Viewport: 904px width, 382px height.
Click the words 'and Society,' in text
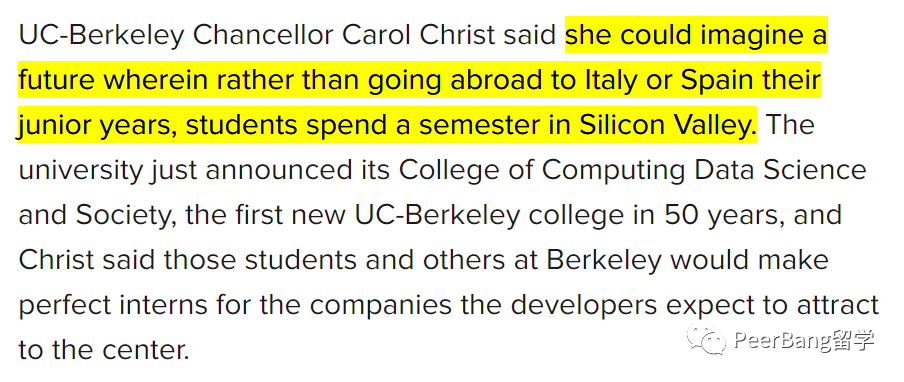point(94,215)
